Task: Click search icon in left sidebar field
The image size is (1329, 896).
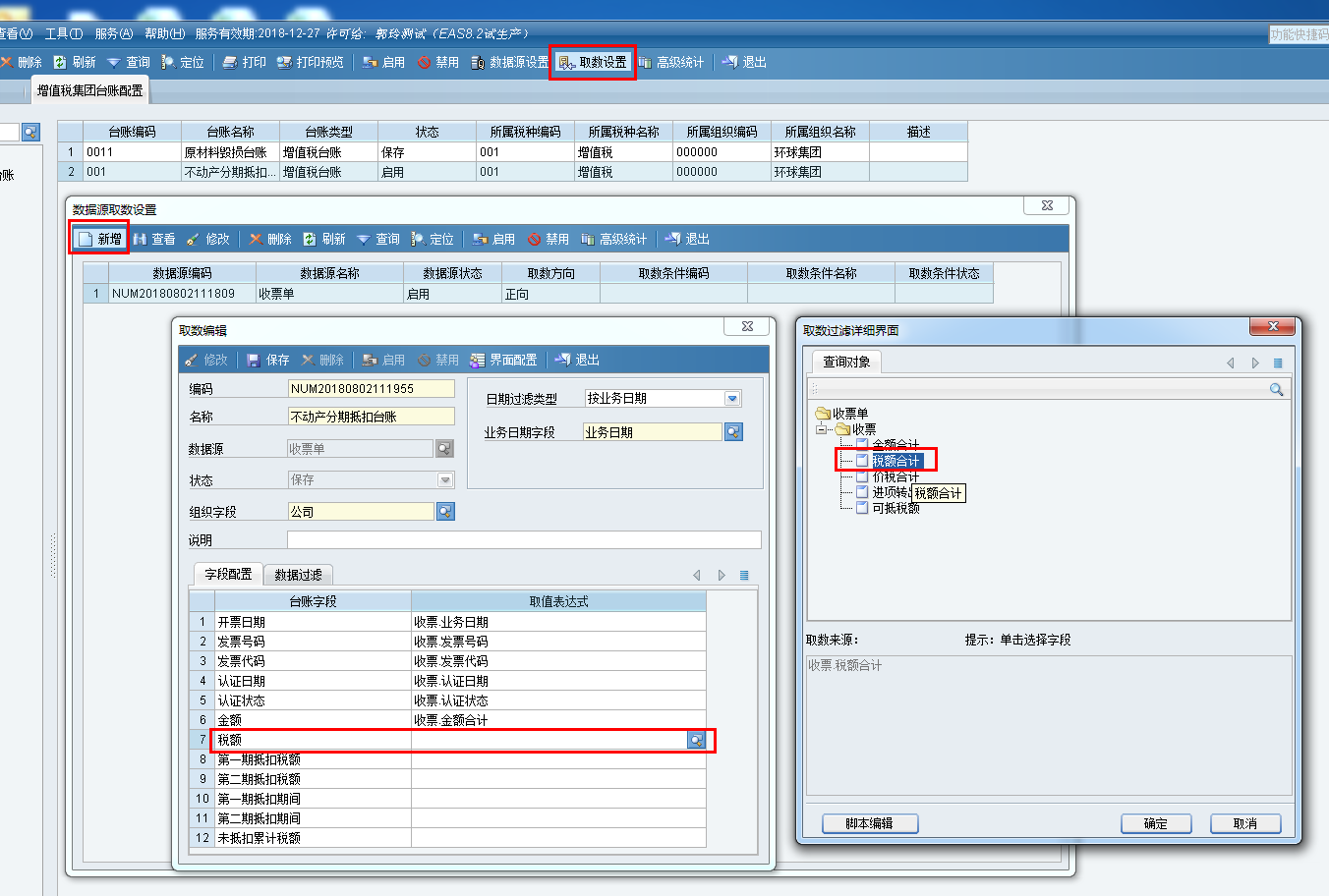Action: click(30, 132)
